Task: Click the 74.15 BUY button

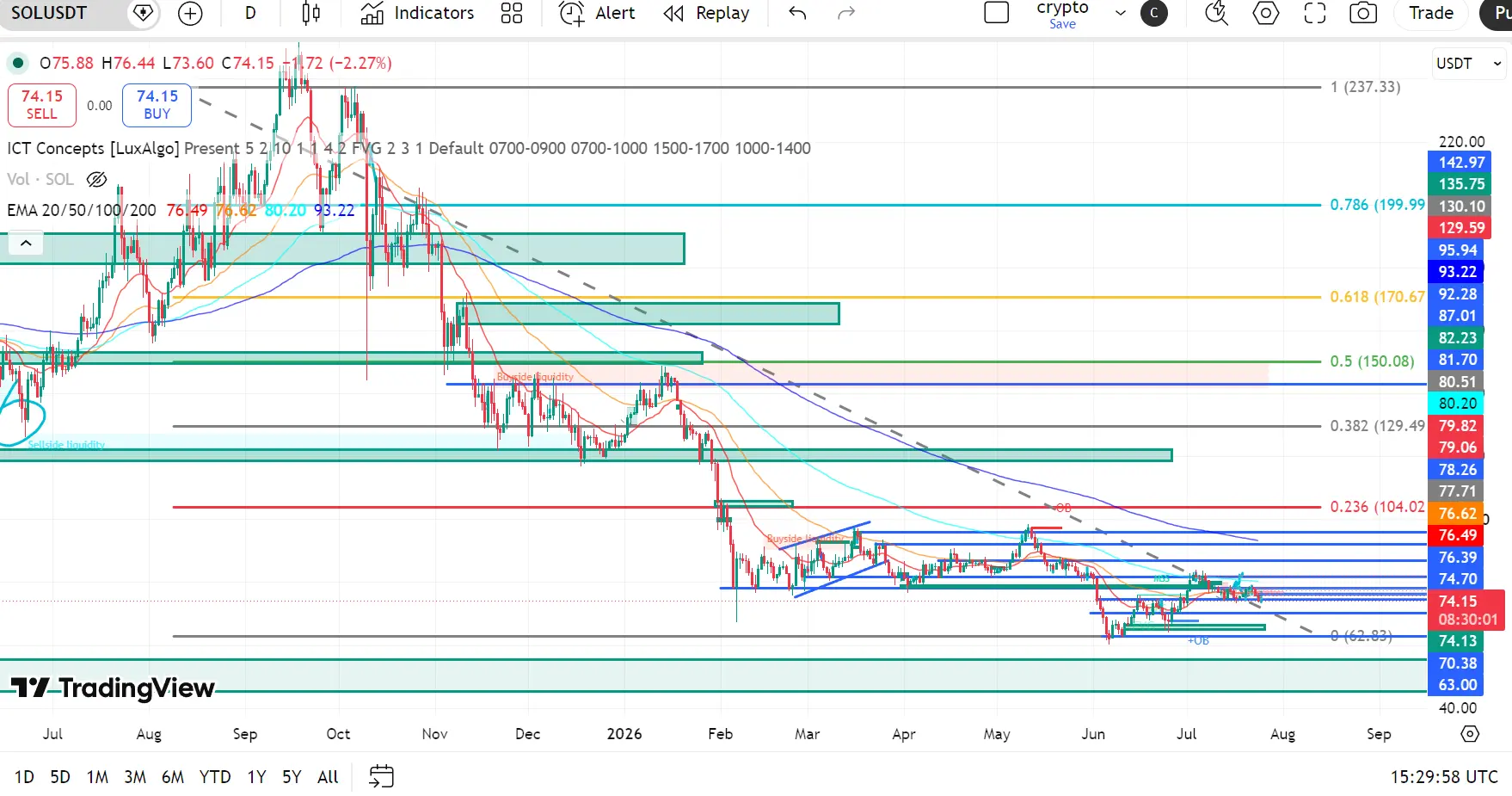Action: [x=157, y=105]
